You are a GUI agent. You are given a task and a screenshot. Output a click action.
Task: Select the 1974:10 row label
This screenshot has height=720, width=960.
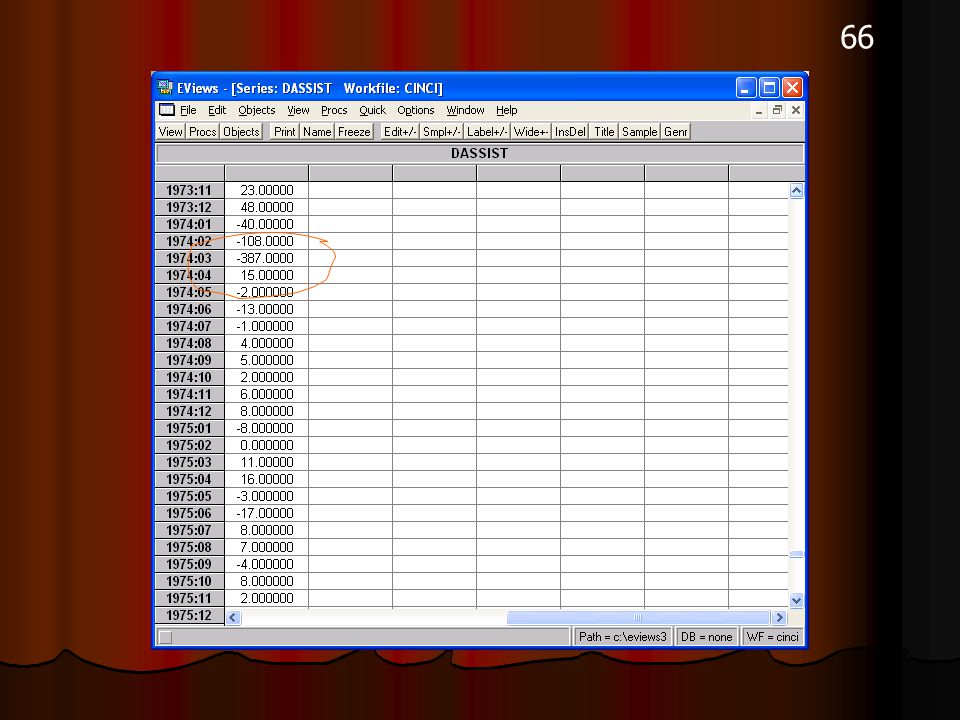coord(190,377)
